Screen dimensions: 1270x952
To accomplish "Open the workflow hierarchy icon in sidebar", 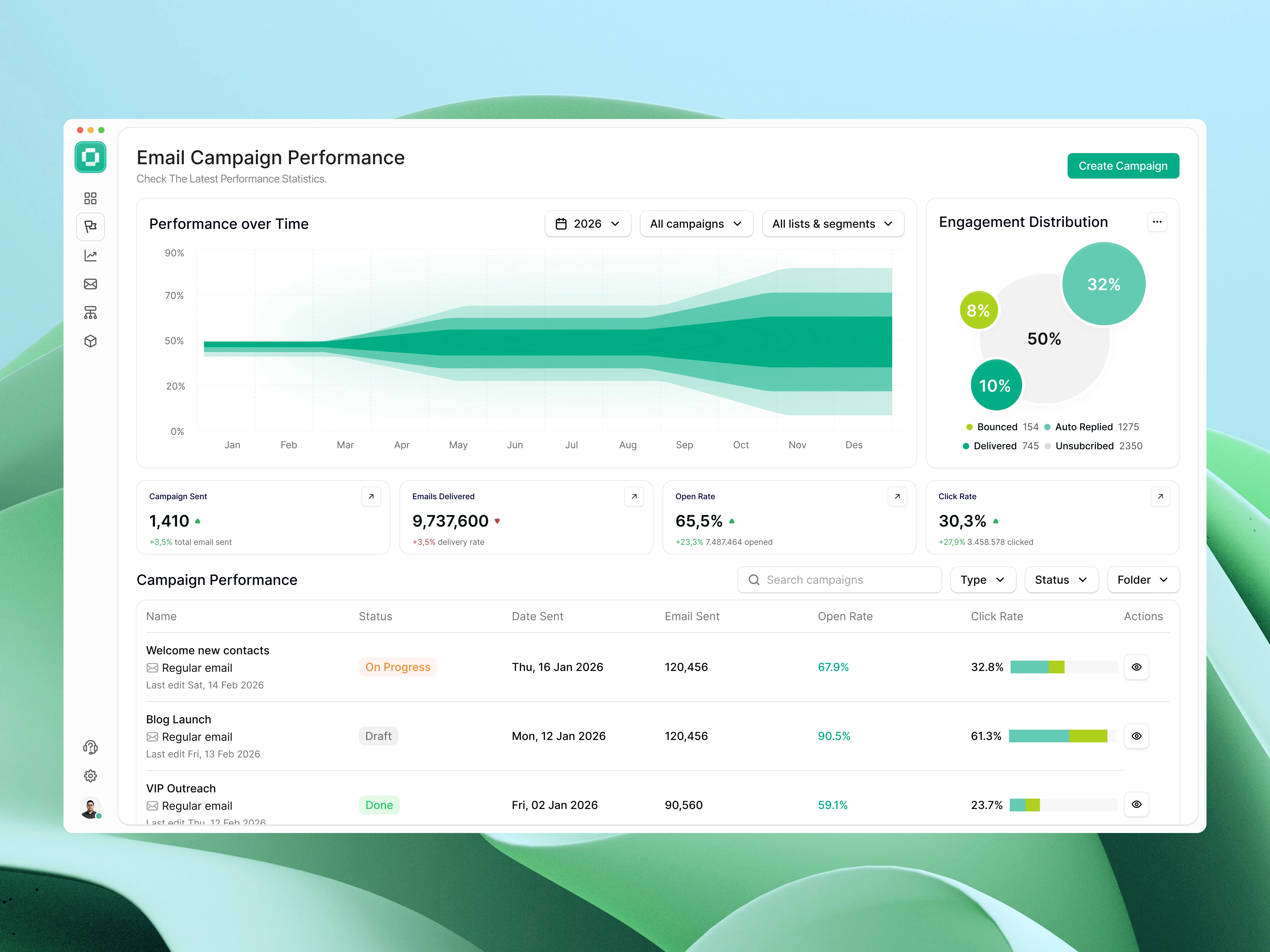I will (x=90, y=313).
